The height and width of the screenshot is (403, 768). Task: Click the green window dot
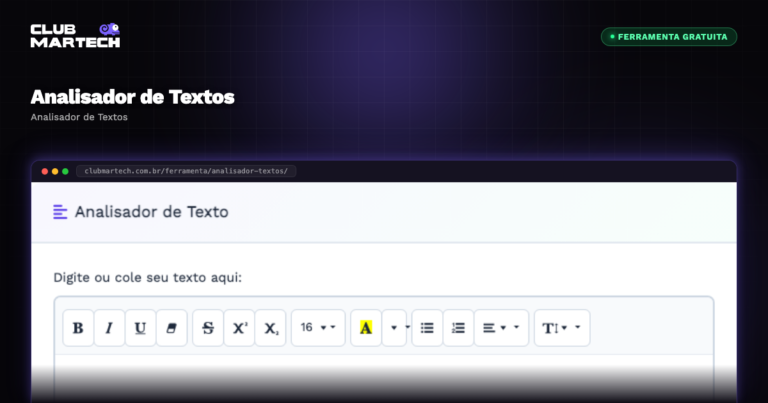(x=65, y=171)
